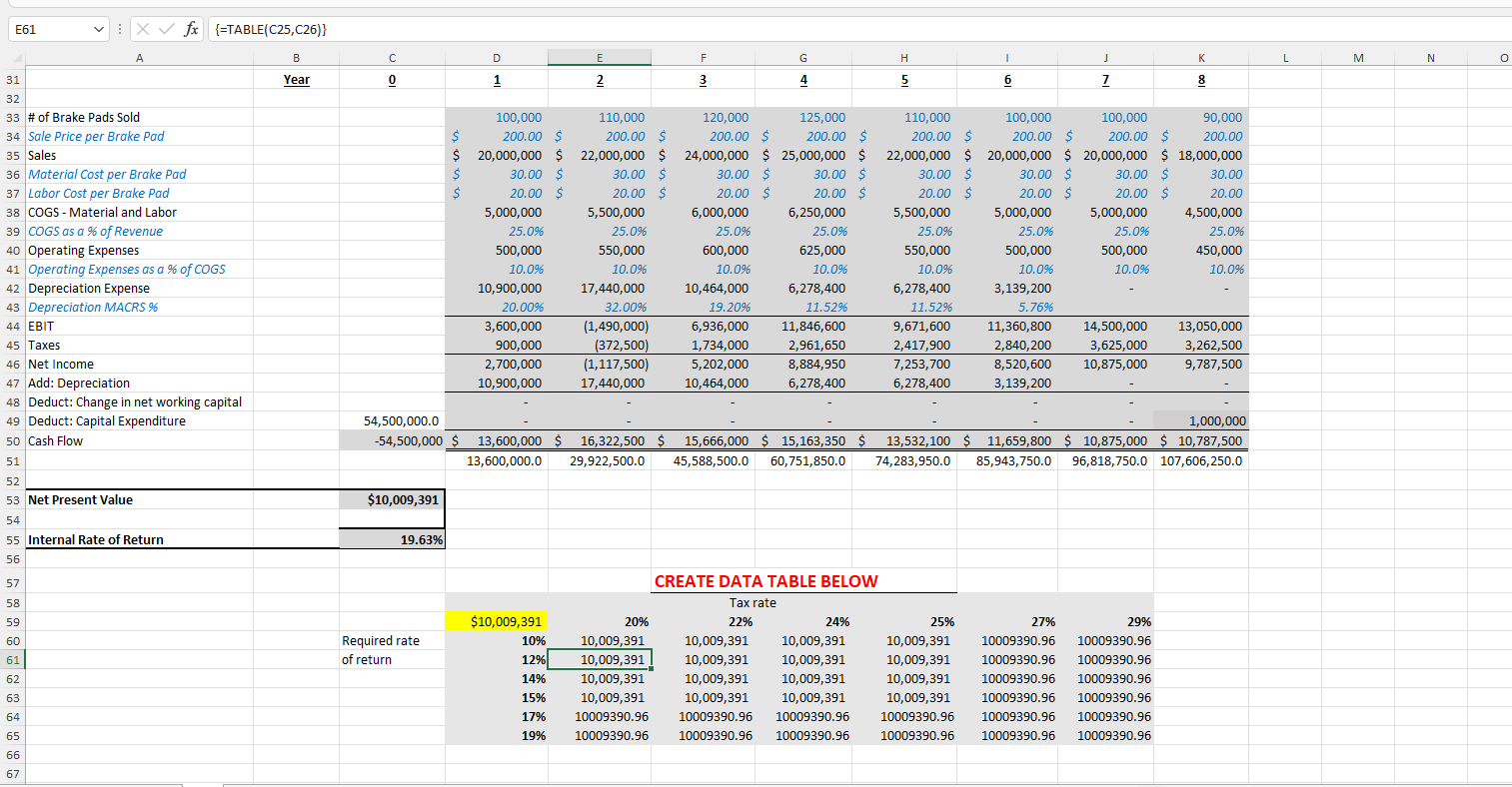Viewport: 1512px width, 787px height.
Task: Click the NPV result $10,009,391 in column C
Action: click(x=393, y=499)
